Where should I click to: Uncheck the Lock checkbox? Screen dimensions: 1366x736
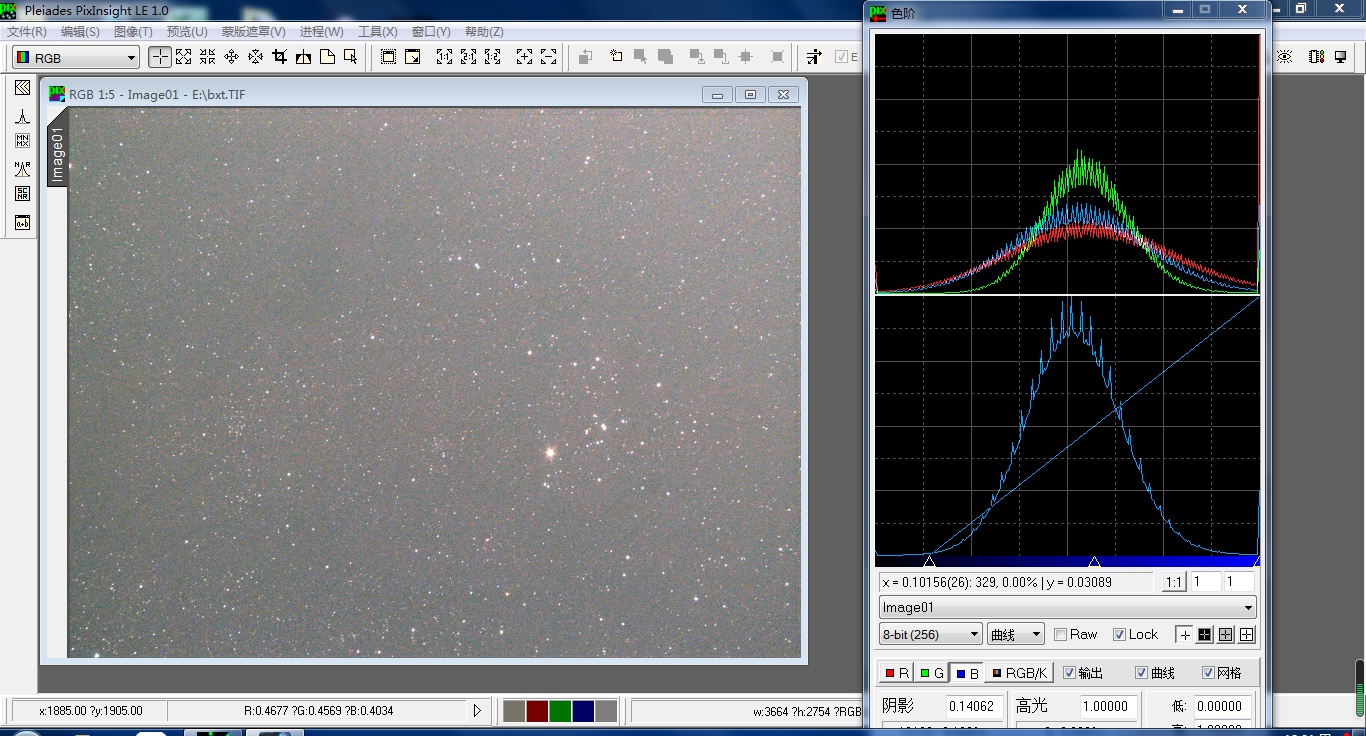click(x=1119, y=634)
